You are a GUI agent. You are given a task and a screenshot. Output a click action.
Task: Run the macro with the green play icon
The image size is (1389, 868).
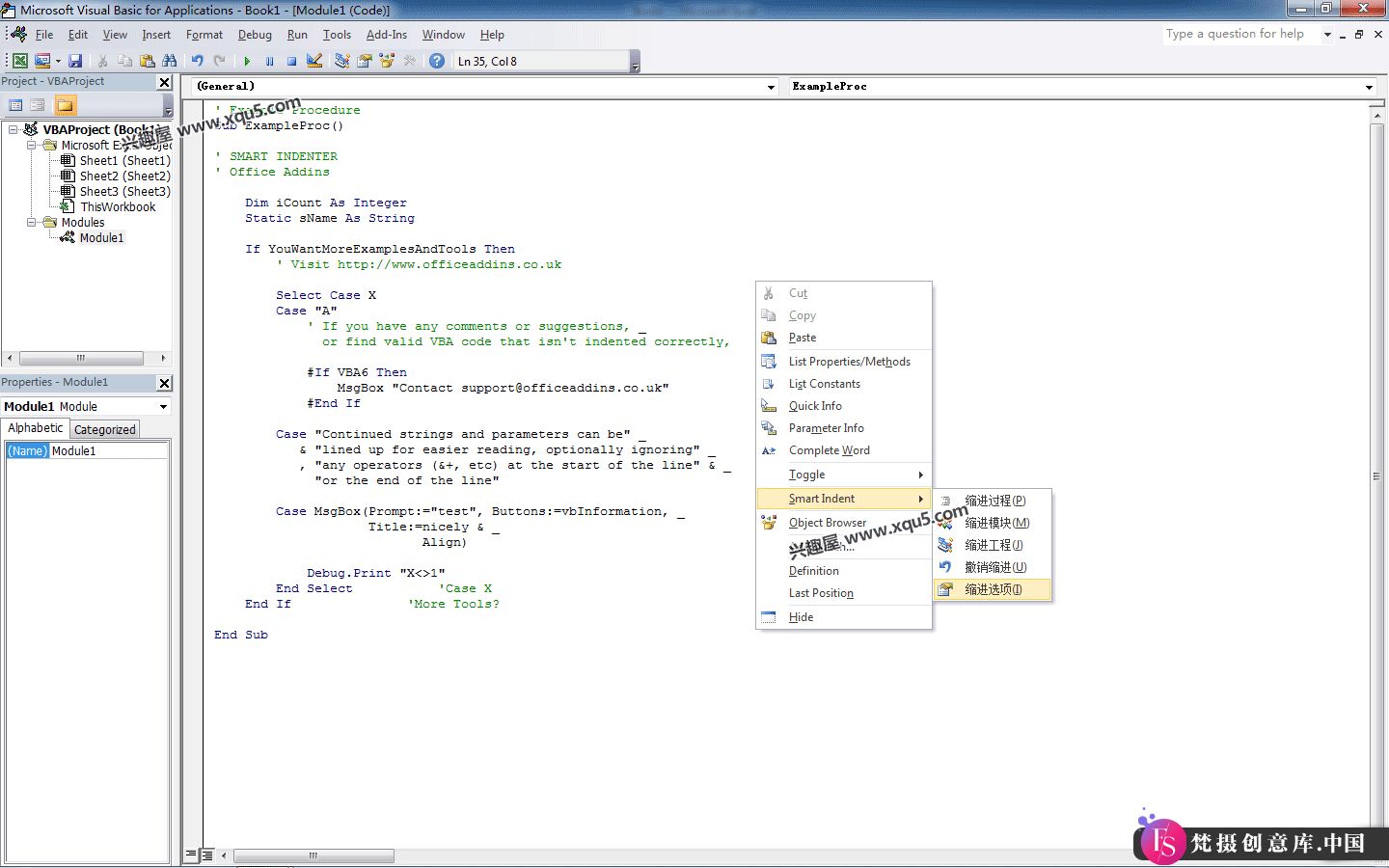pos(247,61)
